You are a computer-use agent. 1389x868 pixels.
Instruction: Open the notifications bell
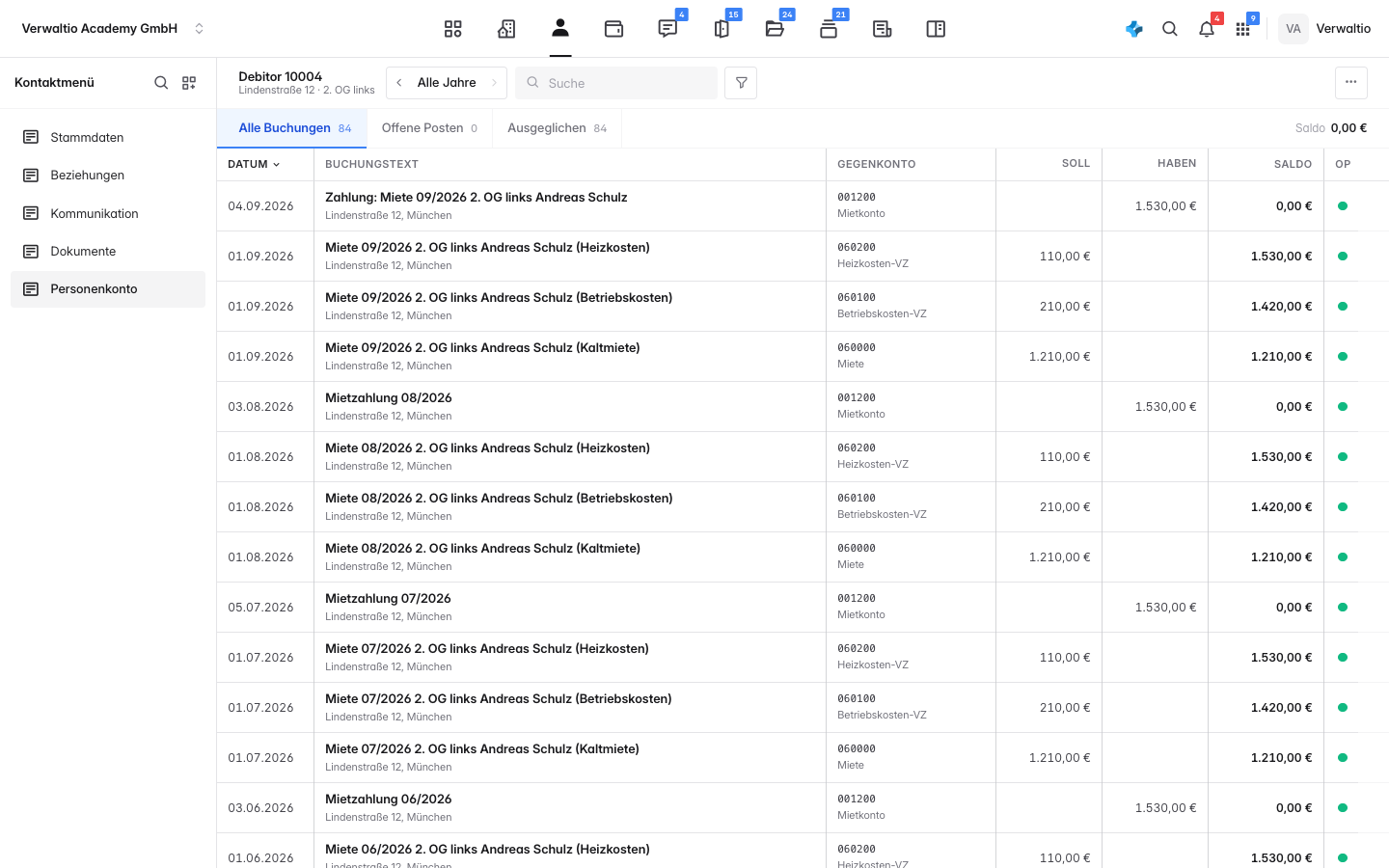(x=1207, y=29)
